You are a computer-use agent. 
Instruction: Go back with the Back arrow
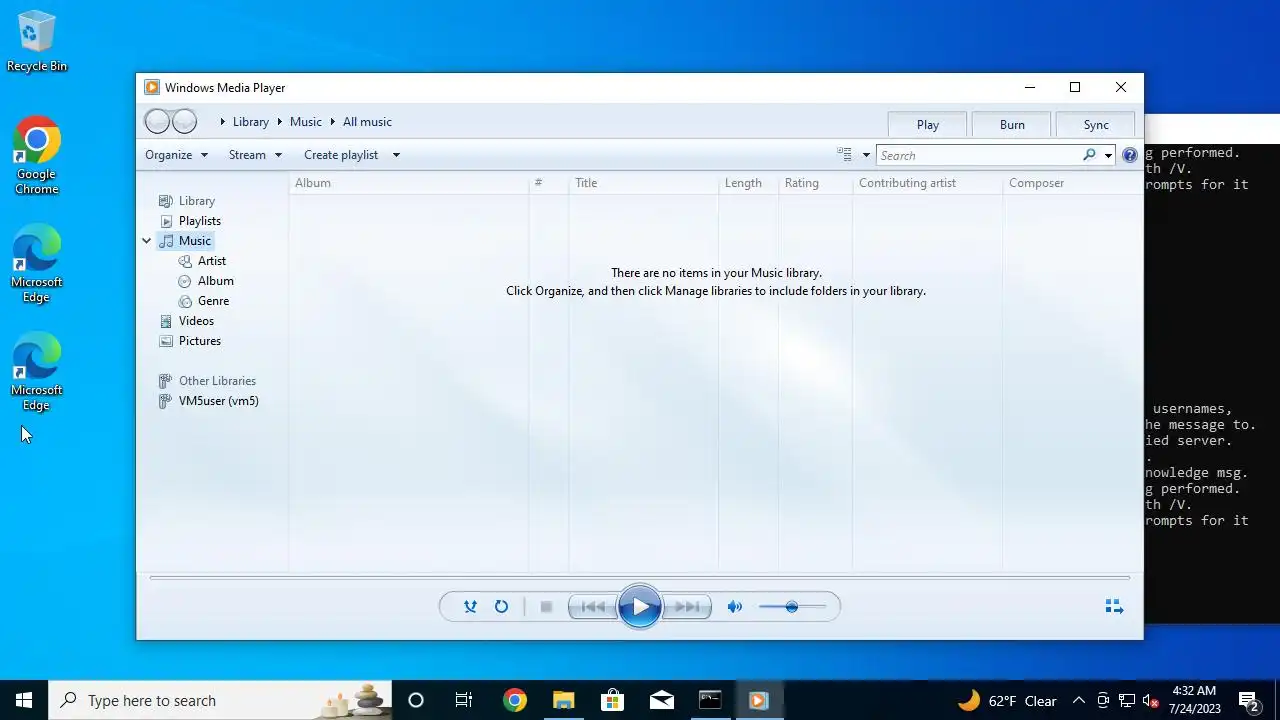(157, 122)
